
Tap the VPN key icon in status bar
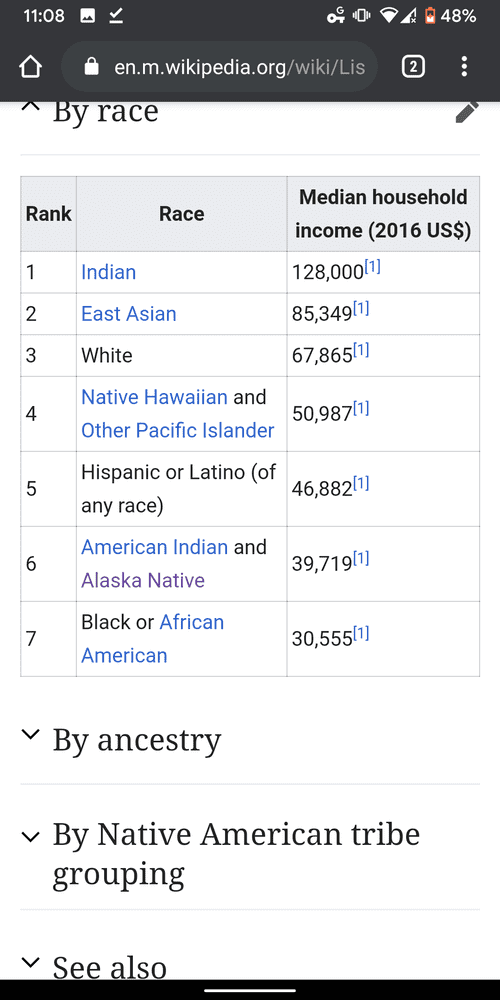click(x=335, y=16)
